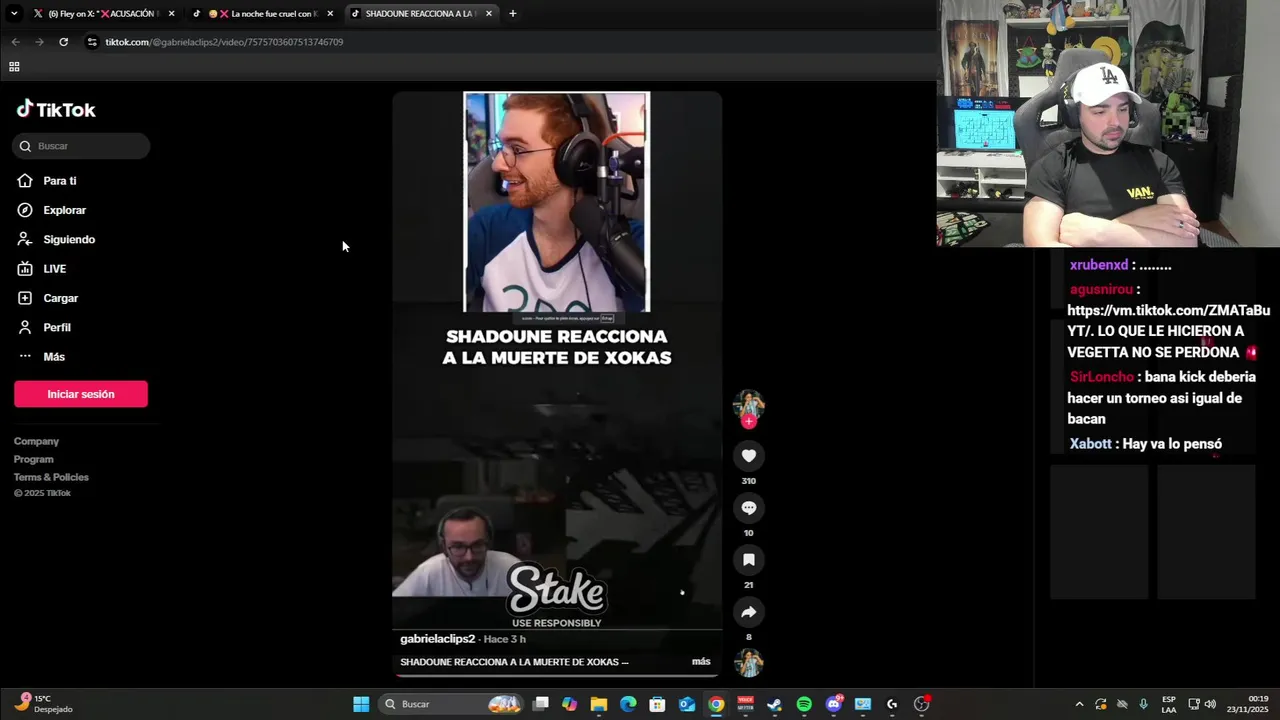Switch to 'La noche fue cruel' TikTok tab
Viewport: 1280px width, 720px height.
point(265,14)
